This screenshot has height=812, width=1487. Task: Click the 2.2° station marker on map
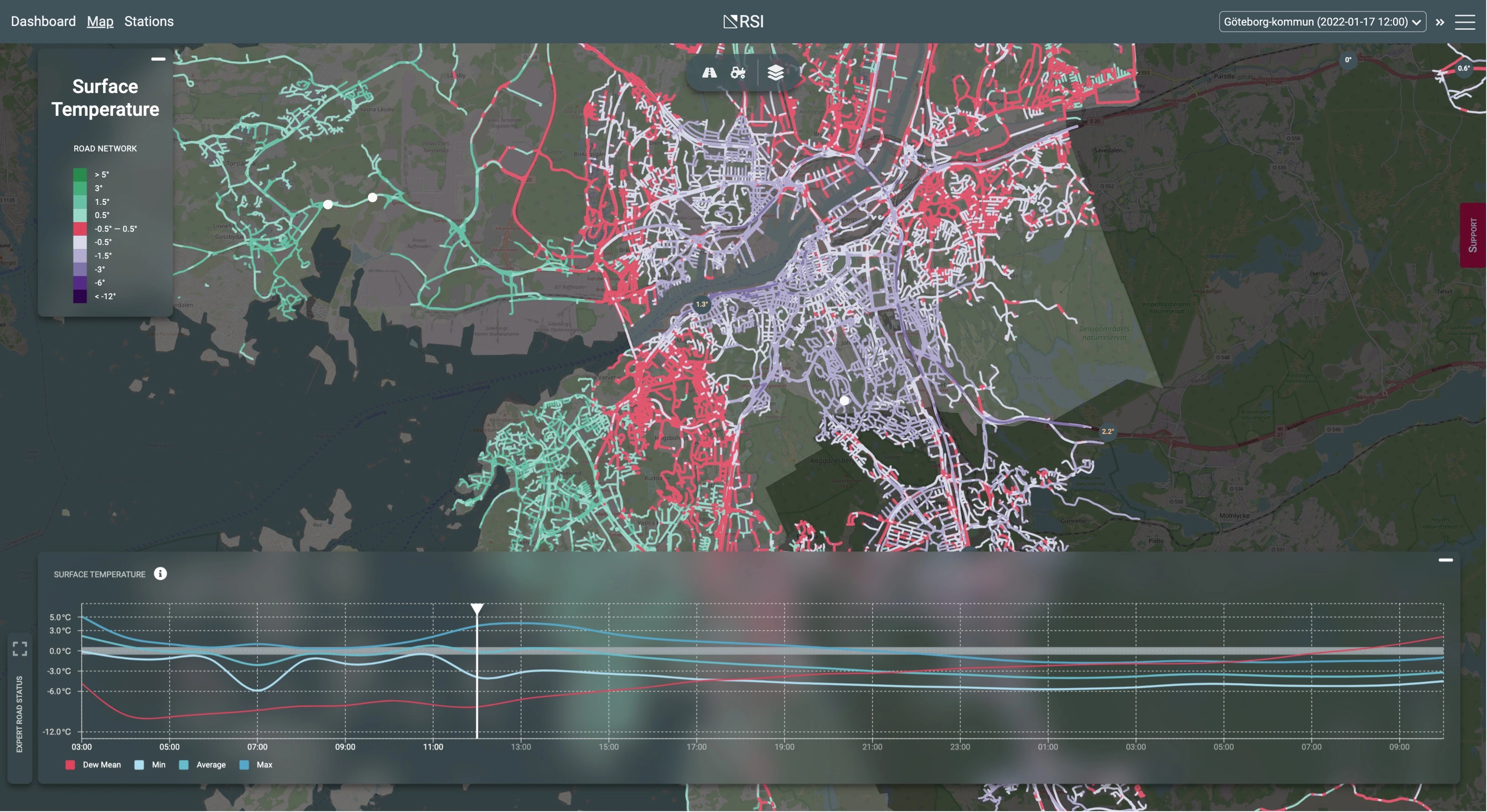click(1107, 431)
